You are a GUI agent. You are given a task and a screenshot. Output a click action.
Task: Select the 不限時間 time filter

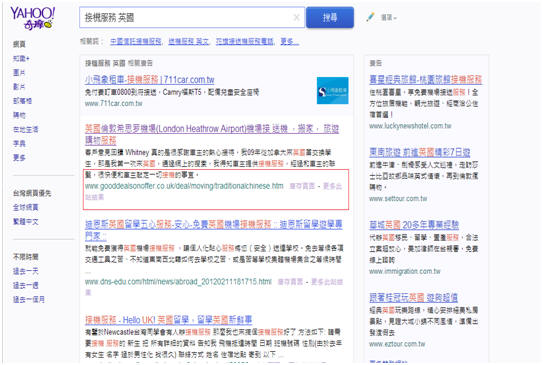click(x=26, y=257)
